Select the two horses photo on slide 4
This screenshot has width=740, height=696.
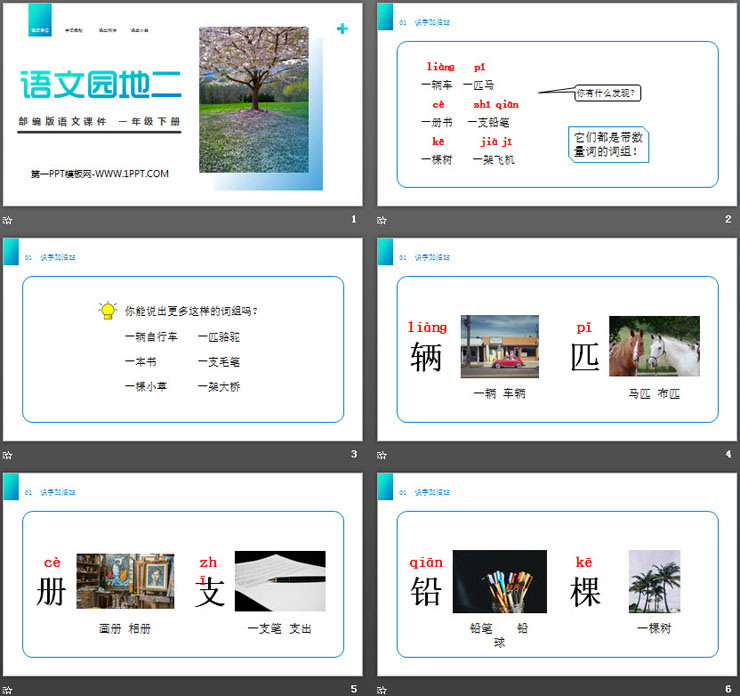click(x=654, y=346)
